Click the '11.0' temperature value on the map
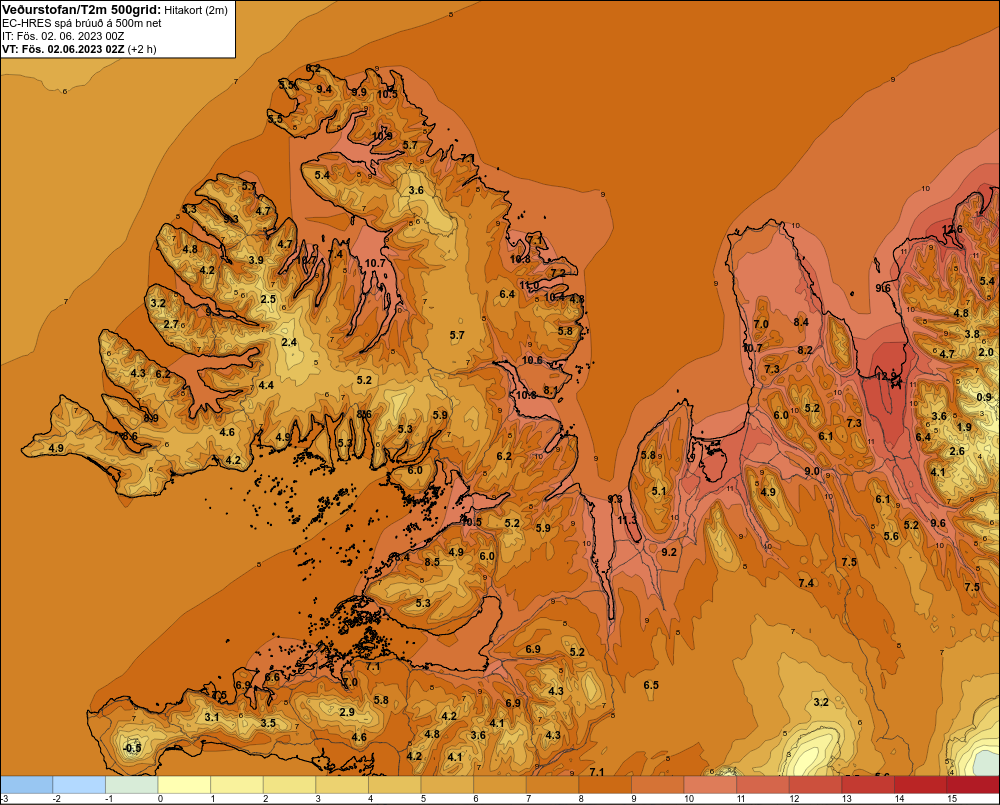Image resolution: width=1000 pixels, height=805 pixels. tap(529, 285)
